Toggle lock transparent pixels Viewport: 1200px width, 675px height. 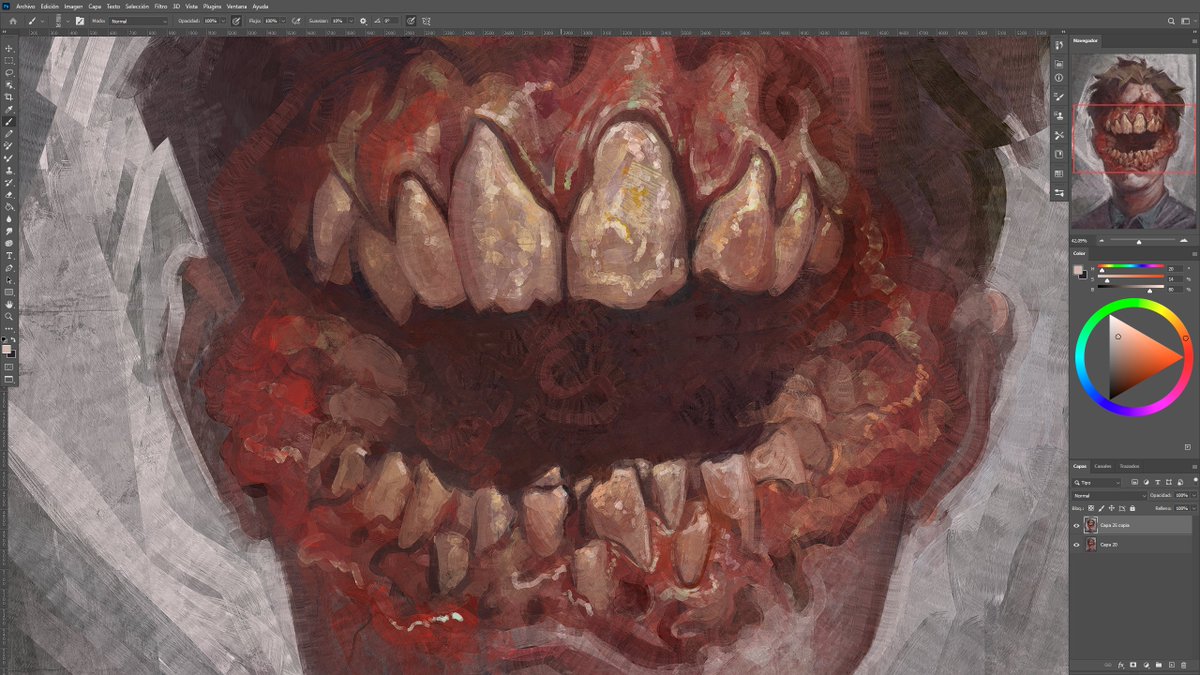pyautogui.click(x=1091, y=508)
